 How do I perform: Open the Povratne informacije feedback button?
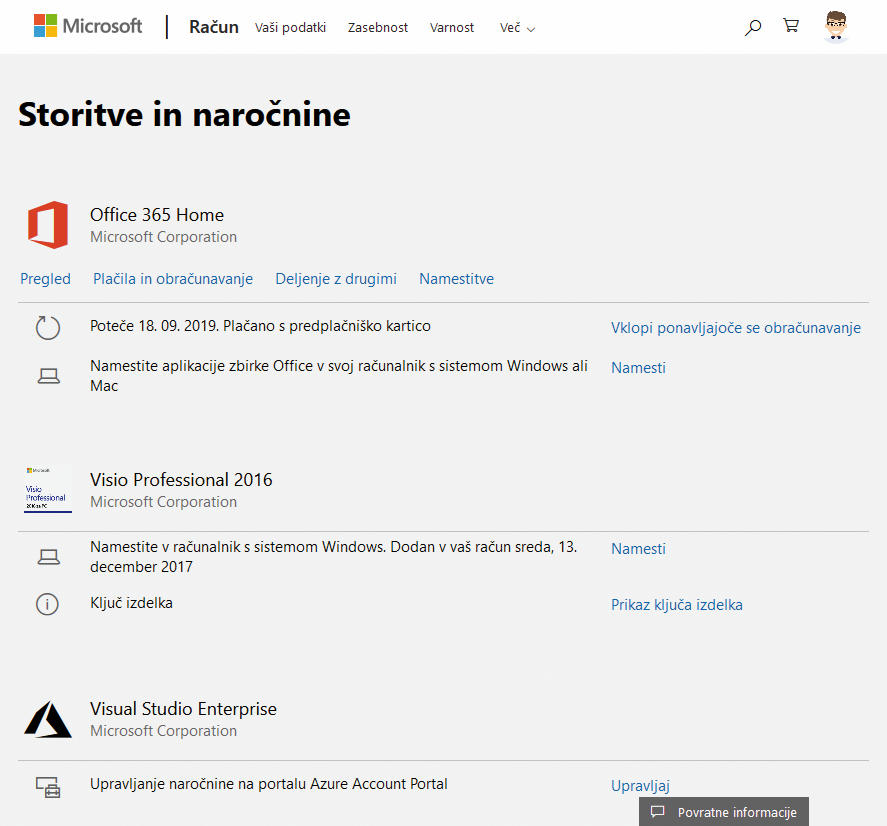click(724, 812)
